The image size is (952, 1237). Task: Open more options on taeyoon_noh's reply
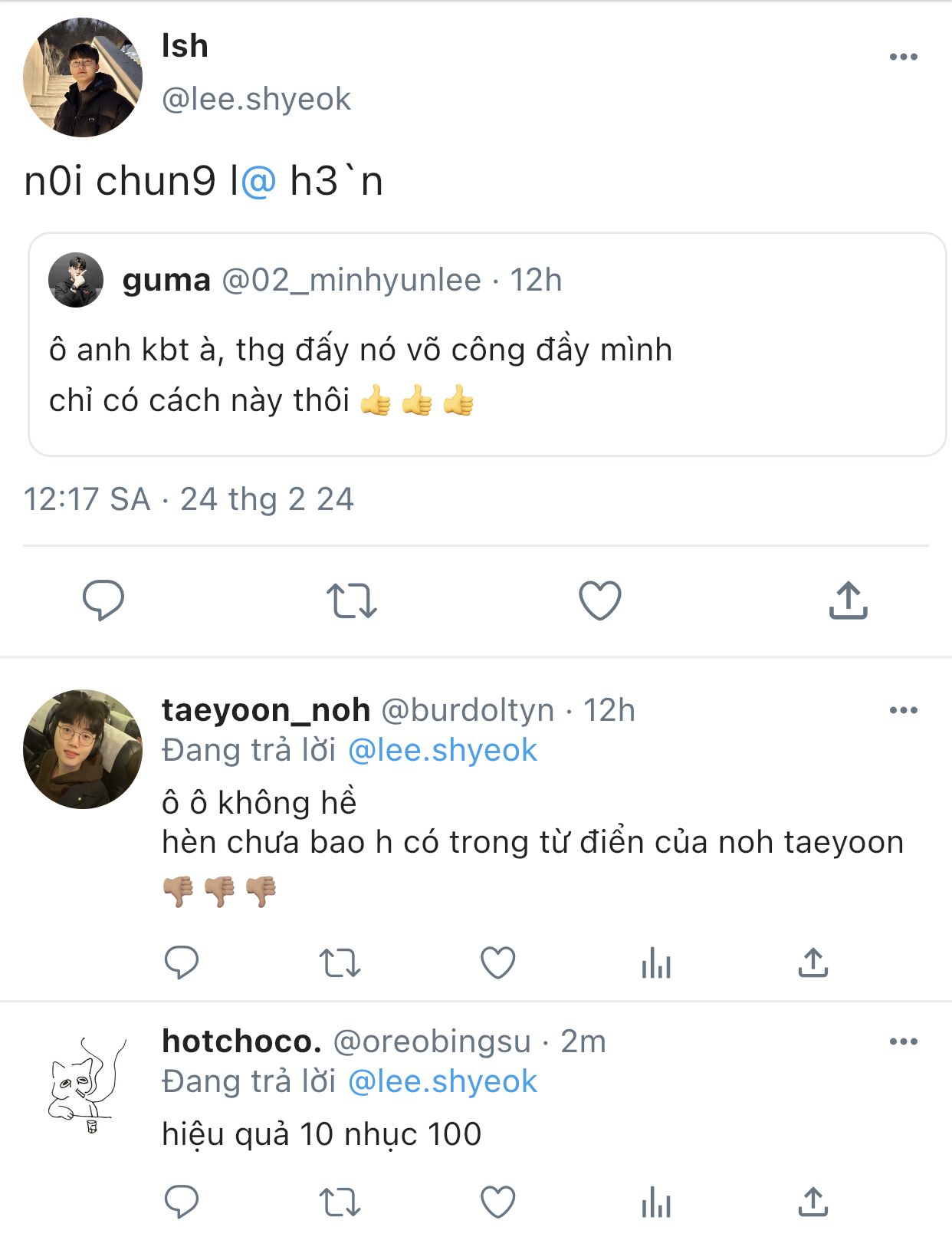point(904,710)
